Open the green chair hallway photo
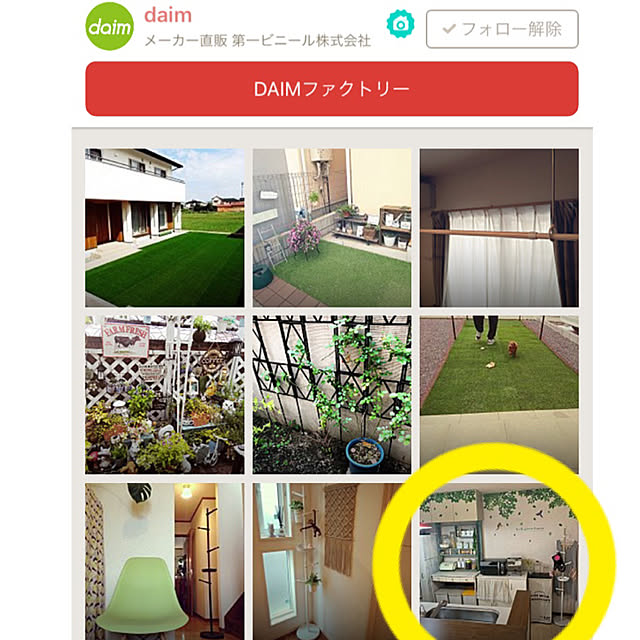 pos(164,562)
